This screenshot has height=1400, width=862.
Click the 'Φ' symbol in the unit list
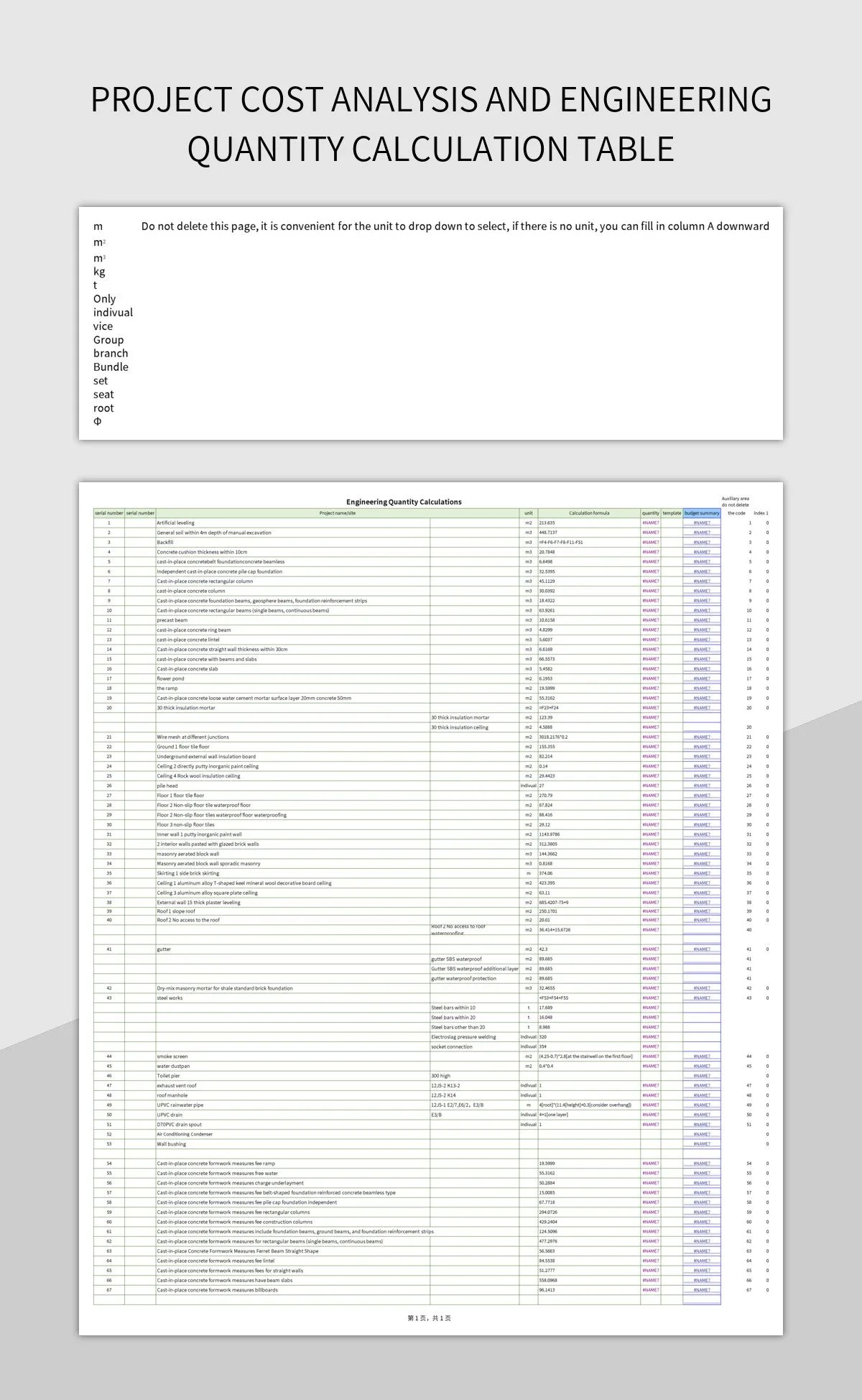click(97, 422)
